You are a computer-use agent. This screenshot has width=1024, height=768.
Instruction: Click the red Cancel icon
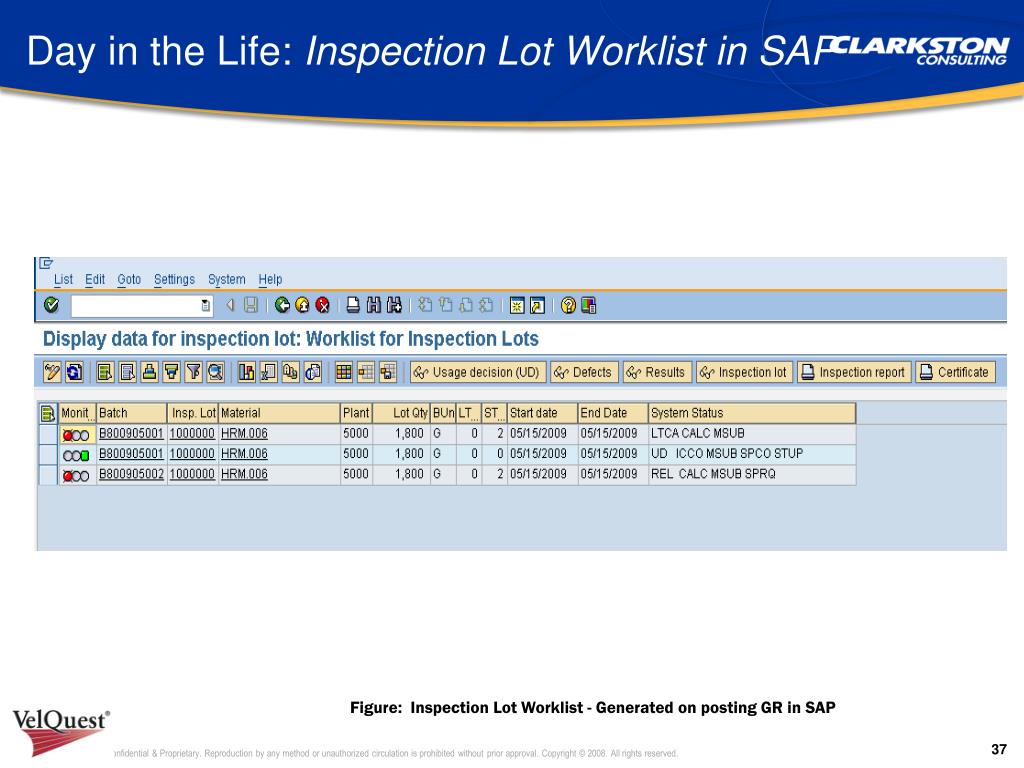point(323,305)
